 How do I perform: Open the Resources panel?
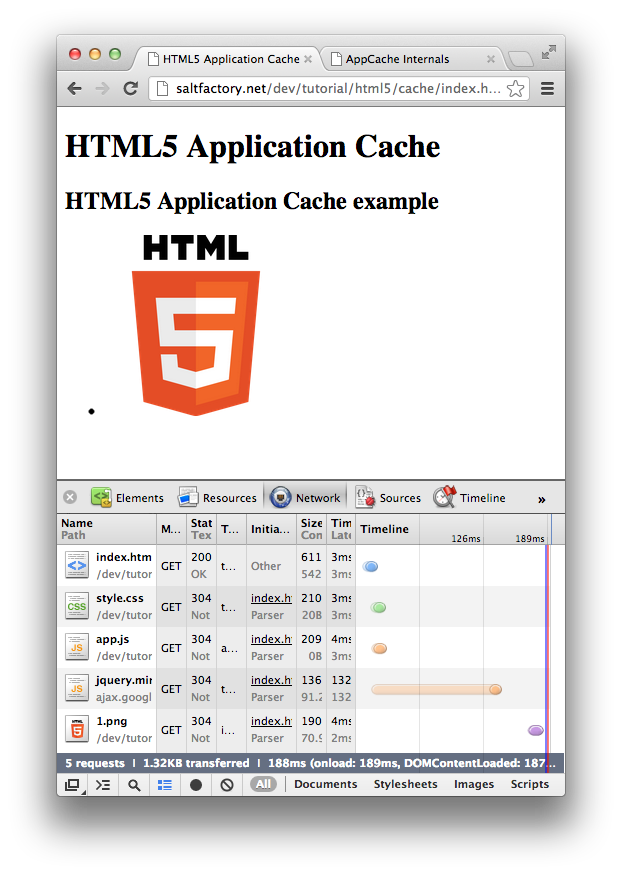pyautogui.click(x=217, y=497)
